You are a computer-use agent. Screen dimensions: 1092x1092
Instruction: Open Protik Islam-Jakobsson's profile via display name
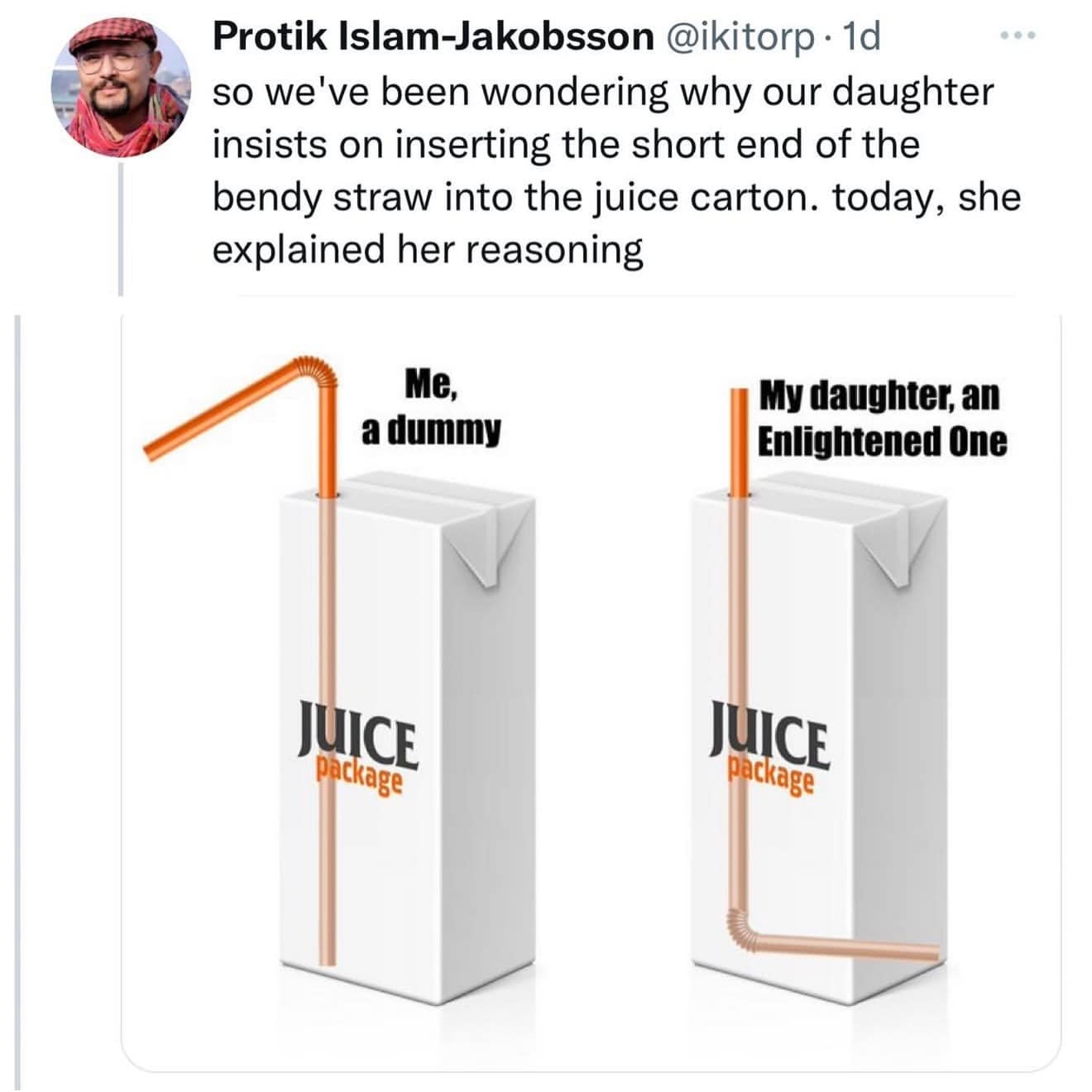(433, 36)
